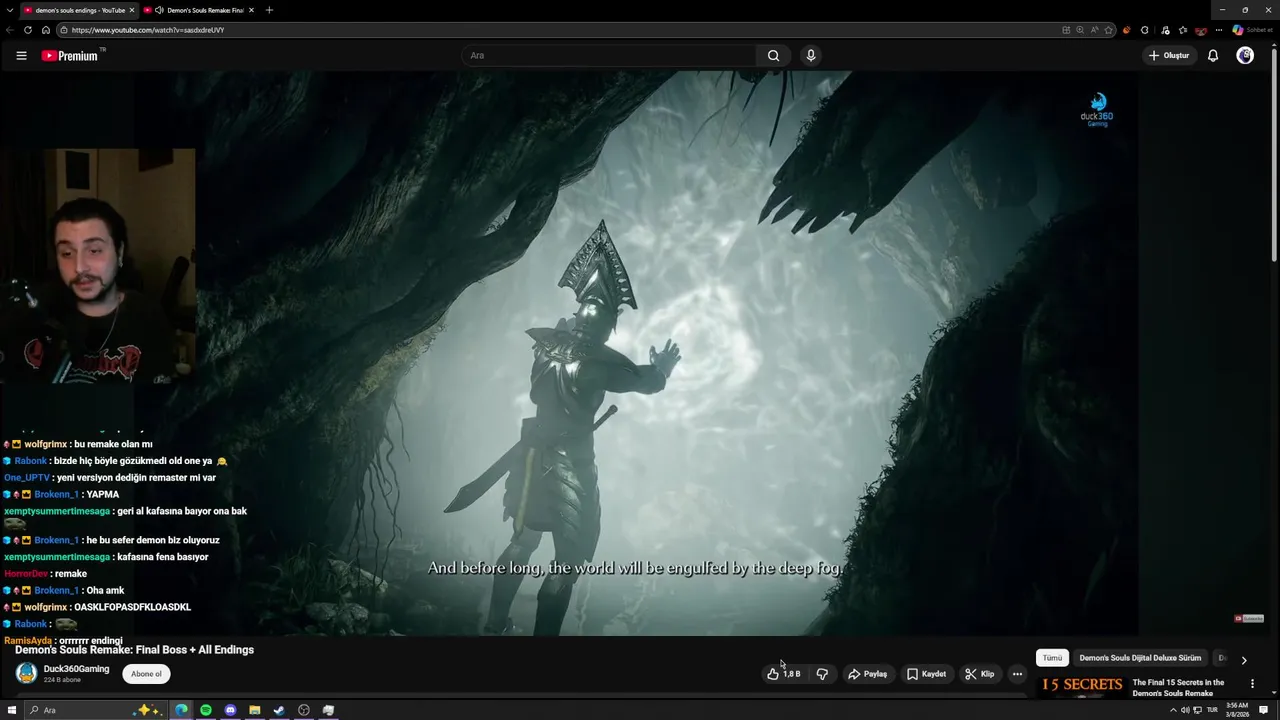The width and height of the screenshot is (1280, 720).
Task: Open Discord from taskbar
Action: click(x=230, y=710)
